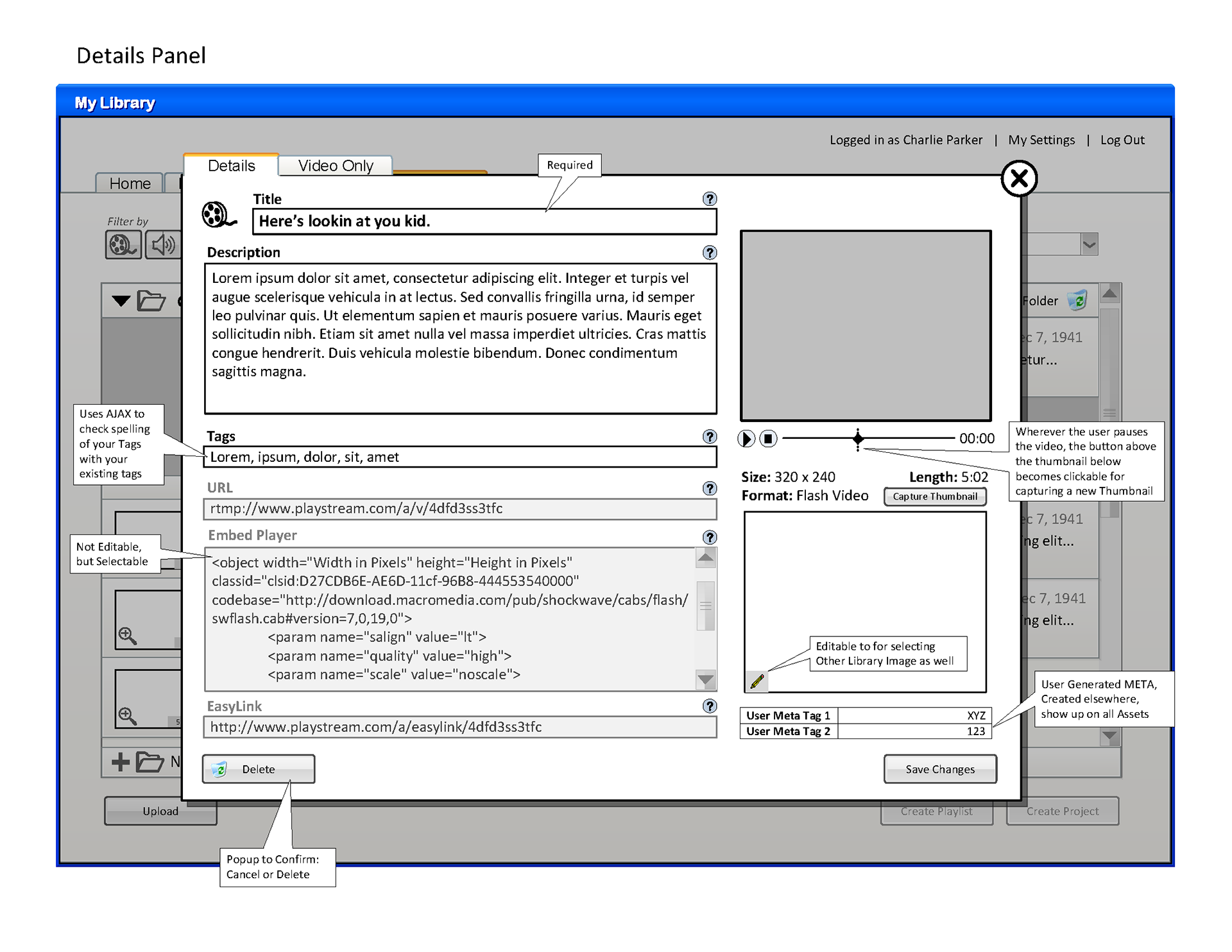This screenshot has height=952, width=1232.
Task: Click the zoom magnifier on library thumbnail
Action: (x=127, y=635)
